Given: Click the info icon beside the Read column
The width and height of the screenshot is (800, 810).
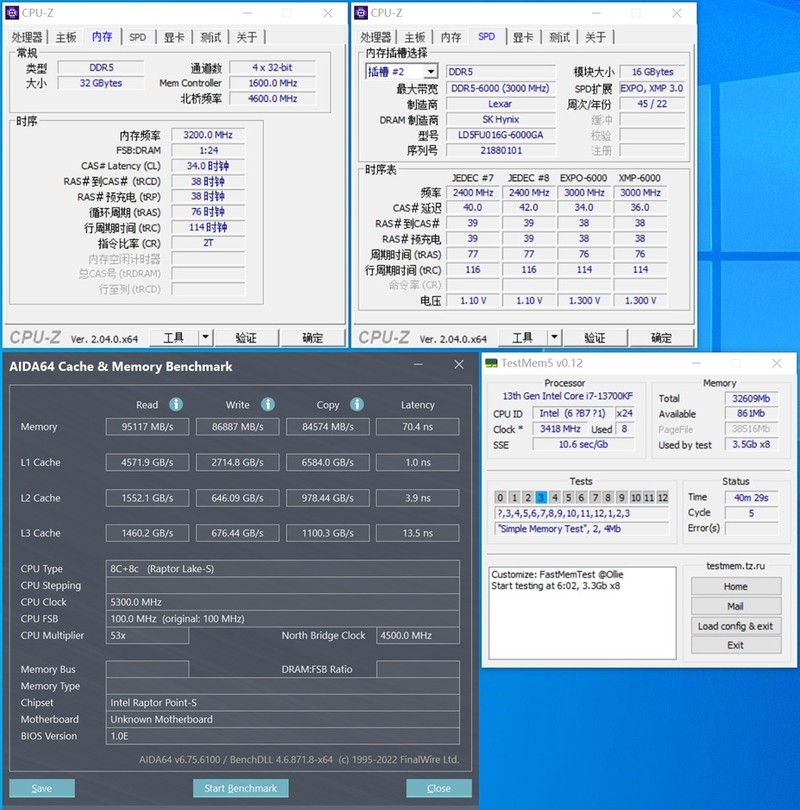Looking at the screenshot, I should (x=176, y=405).
